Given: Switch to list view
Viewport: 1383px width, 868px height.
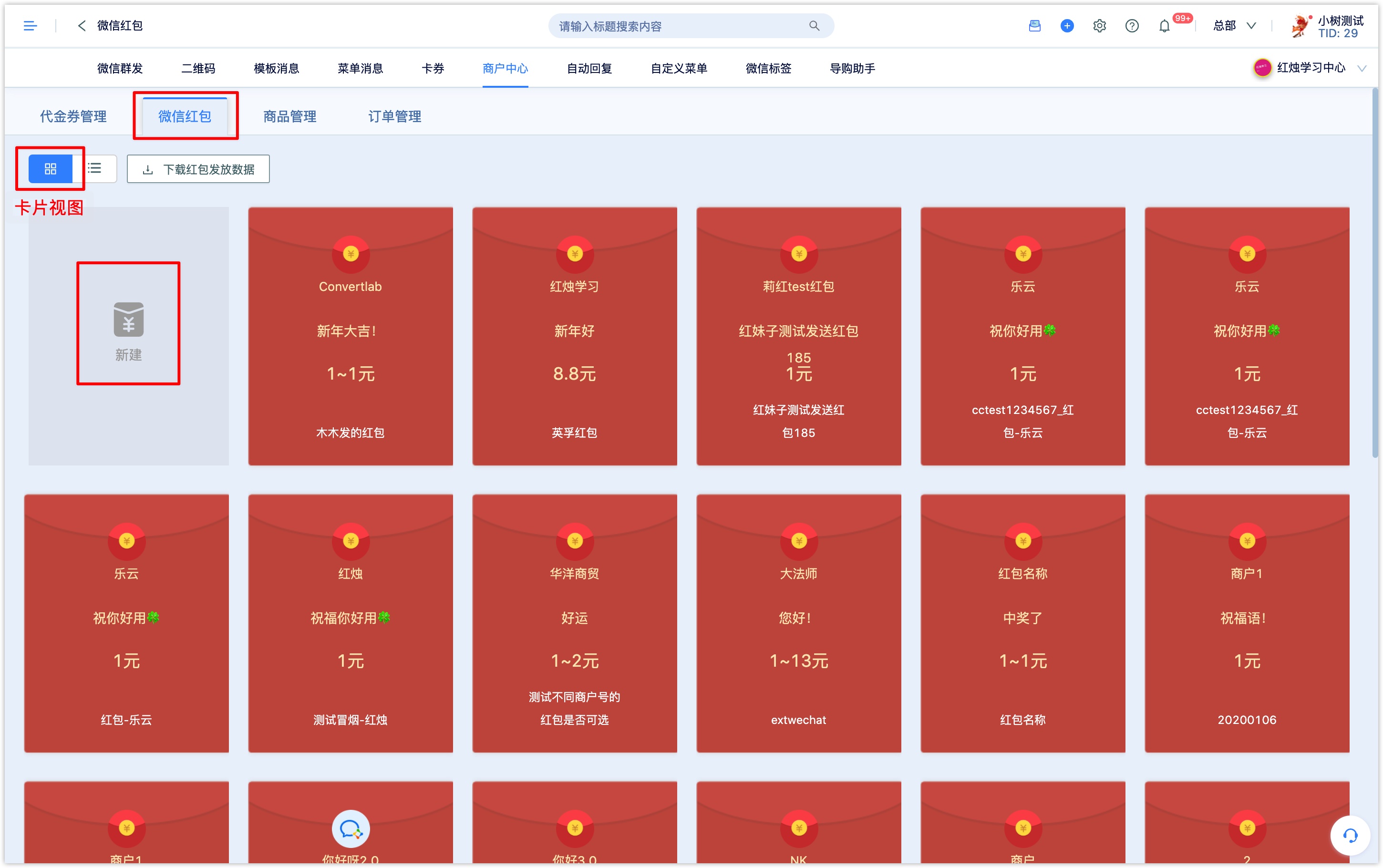Looking at the screenshot, I should (95, 169).
